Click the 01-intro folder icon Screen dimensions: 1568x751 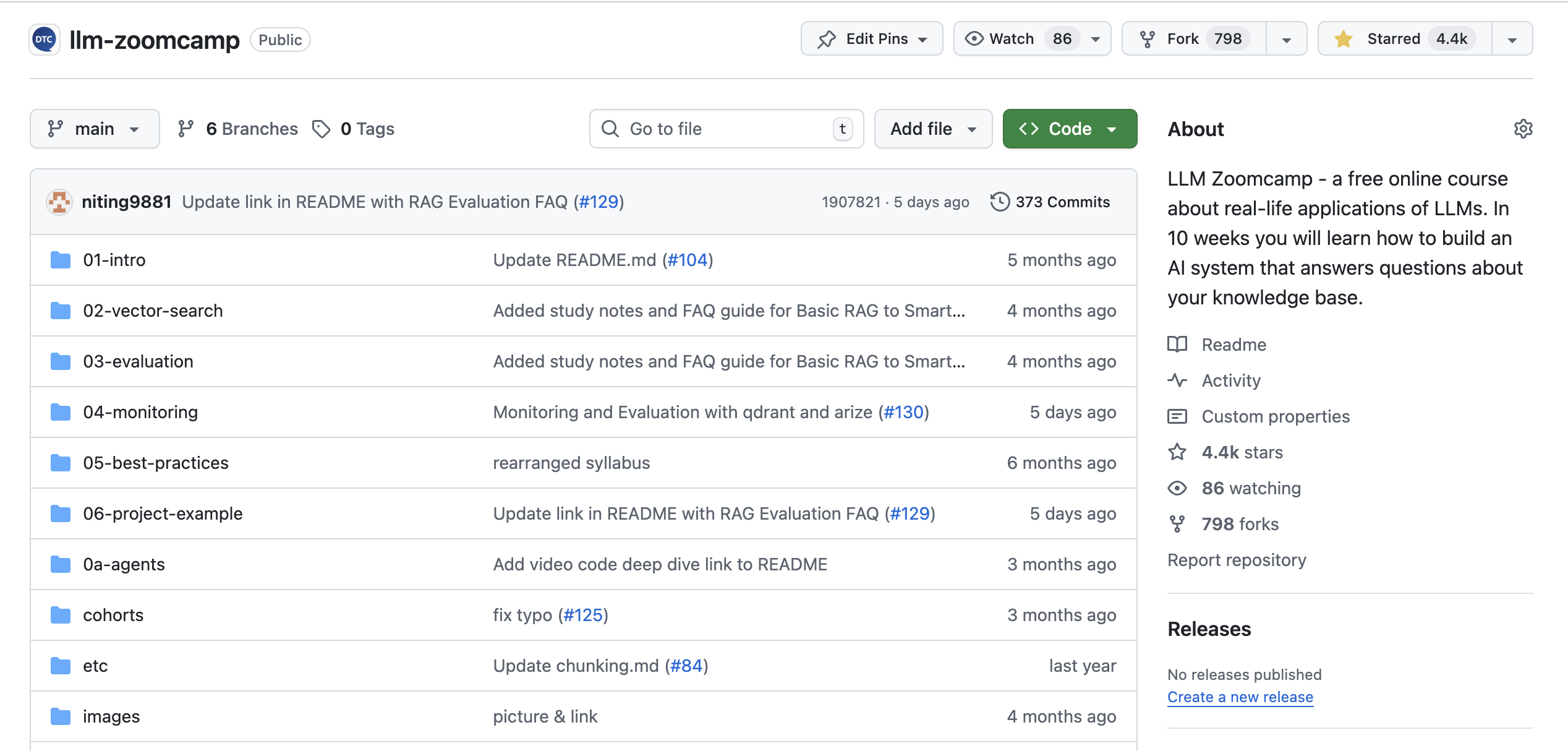61,260
